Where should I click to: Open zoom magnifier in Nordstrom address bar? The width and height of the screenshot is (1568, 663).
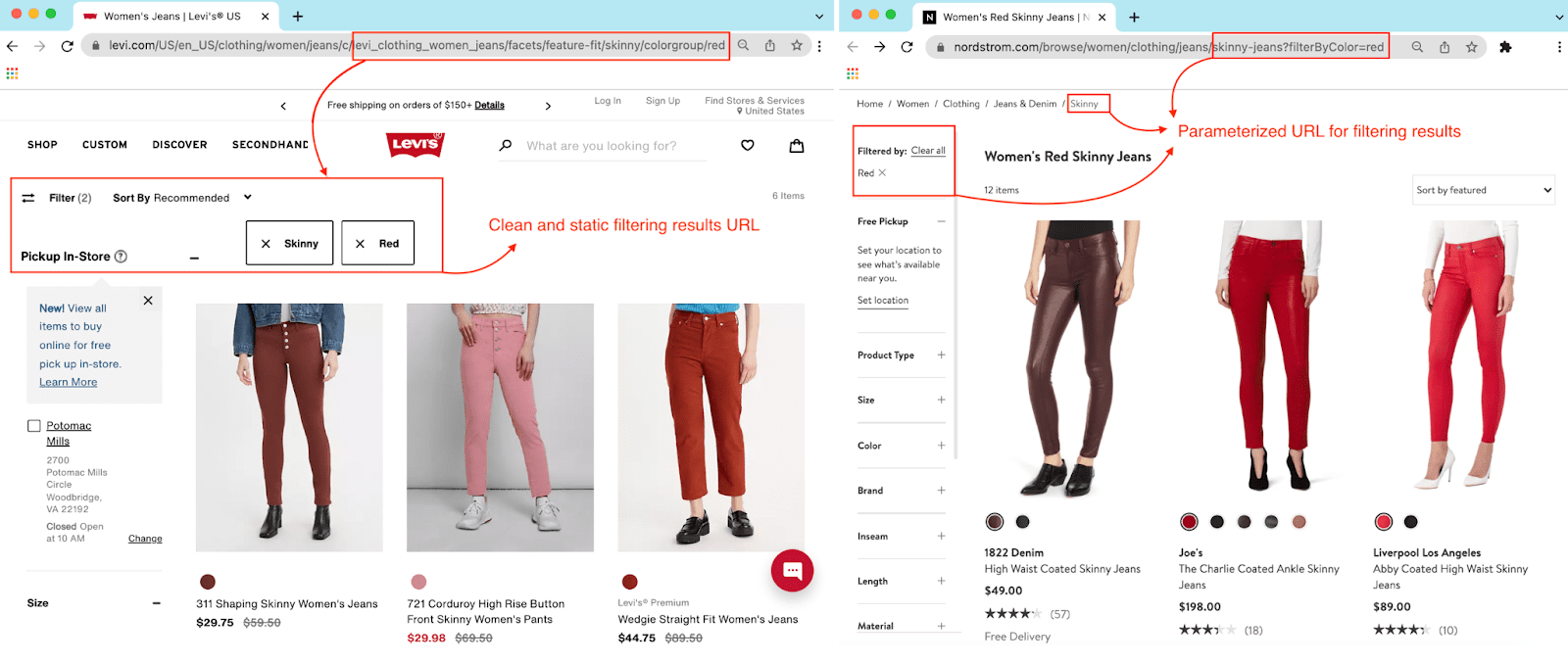(x=1417, y=46)
